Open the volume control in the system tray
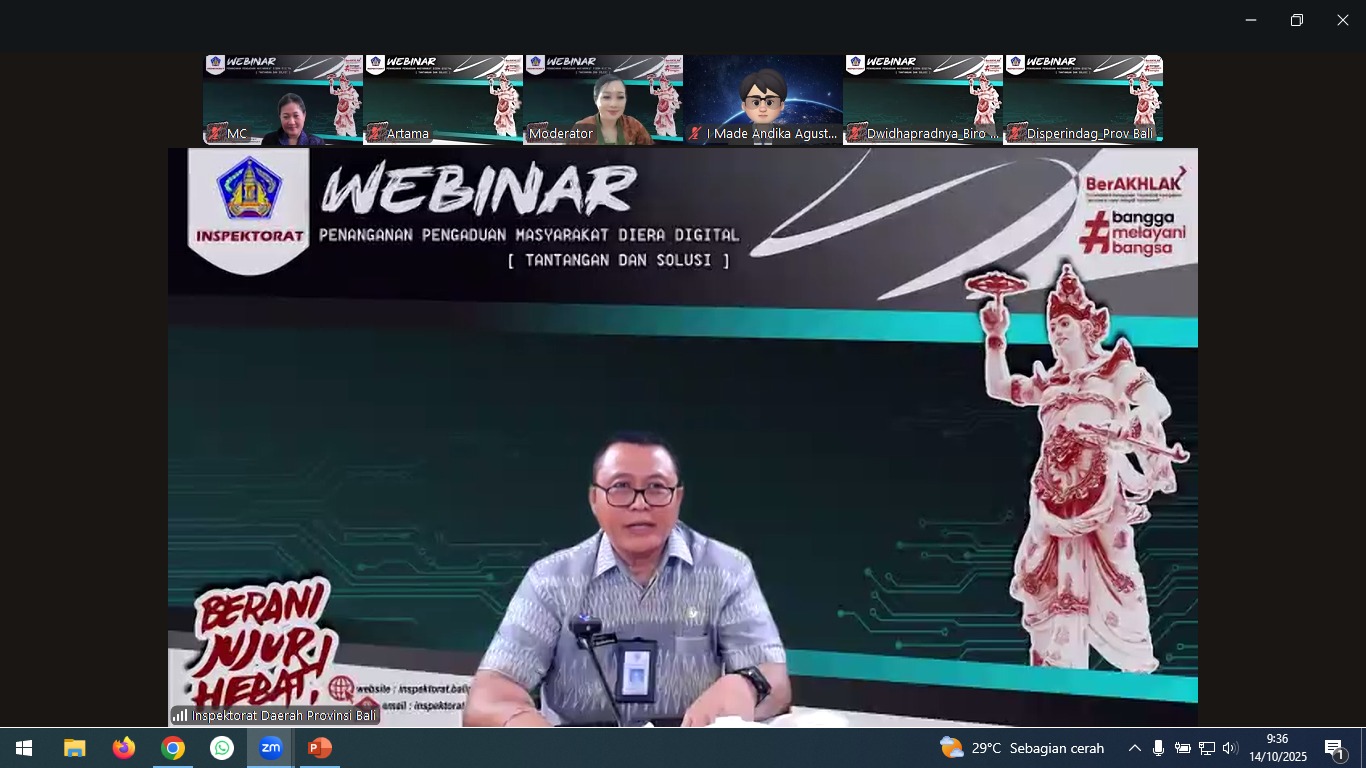 point(1230,748)
